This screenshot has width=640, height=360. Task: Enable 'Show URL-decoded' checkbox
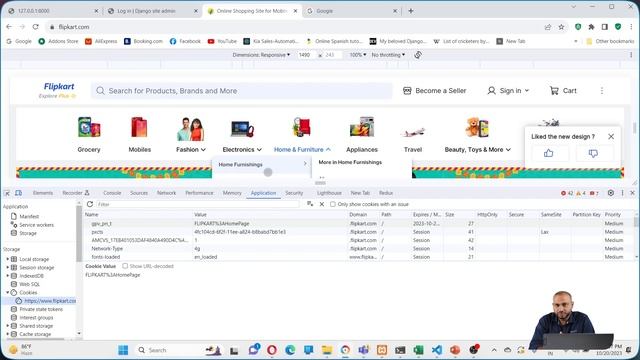click(x=125, y=266)
